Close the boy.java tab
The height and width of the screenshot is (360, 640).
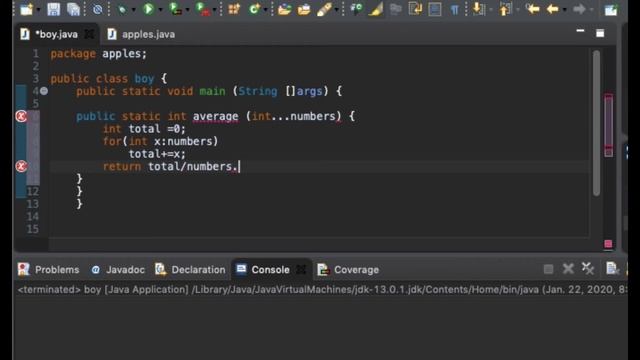point(89,34)
